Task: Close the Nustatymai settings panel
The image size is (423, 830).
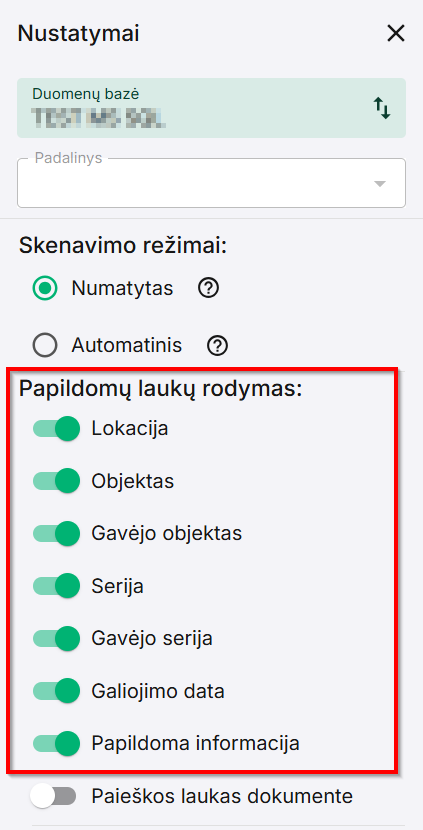Action: (x=396, y=34)
